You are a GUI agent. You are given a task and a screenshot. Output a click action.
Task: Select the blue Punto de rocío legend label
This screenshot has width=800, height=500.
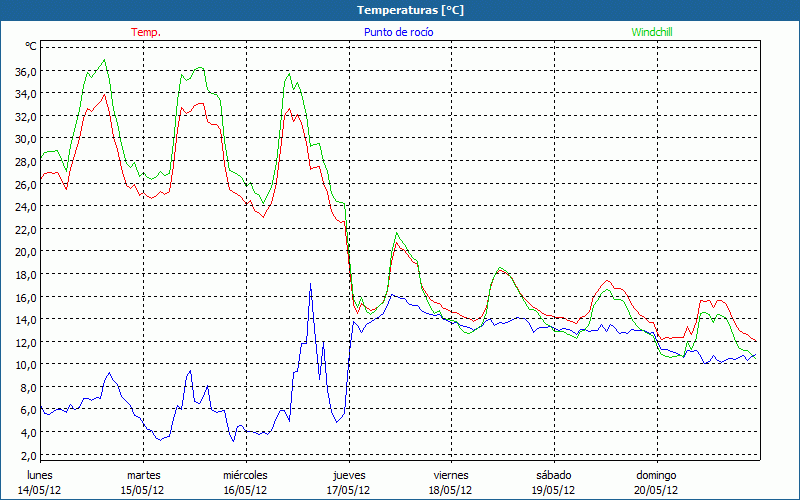pyautogui.click(x=398, y=32)
